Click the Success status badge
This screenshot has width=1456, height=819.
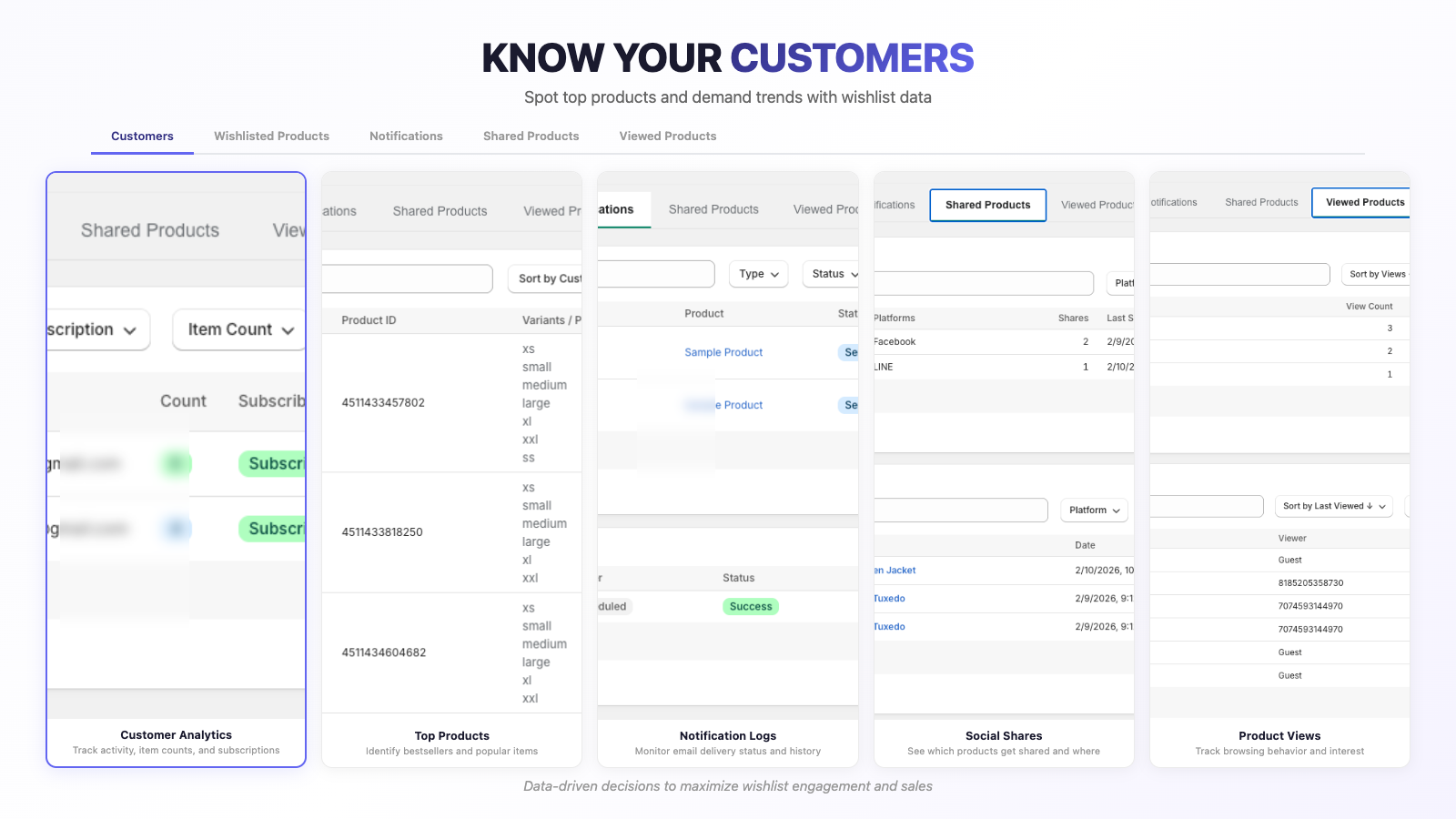[x=750, y=606]
